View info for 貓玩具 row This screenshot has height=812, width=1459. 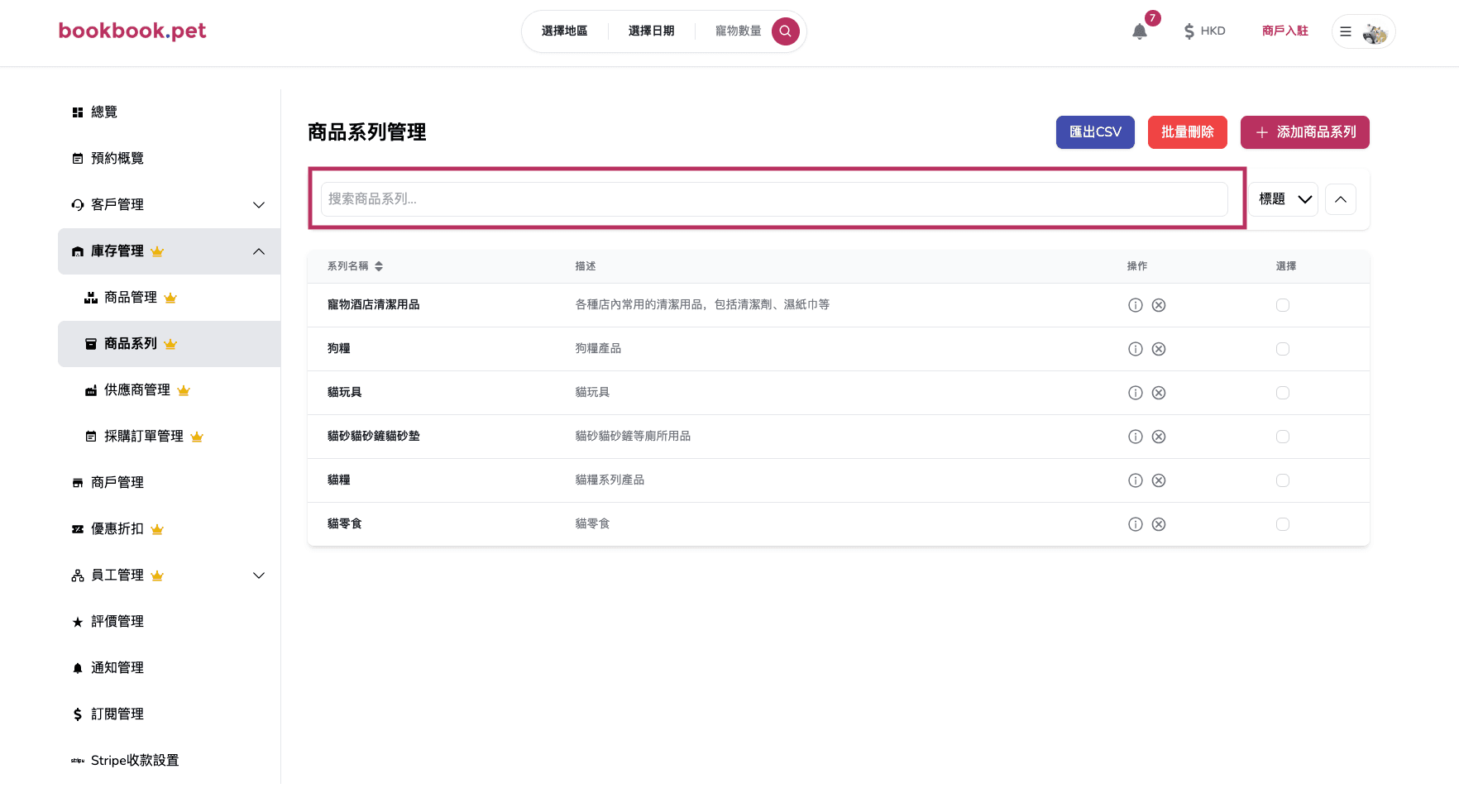point(1136,393)
